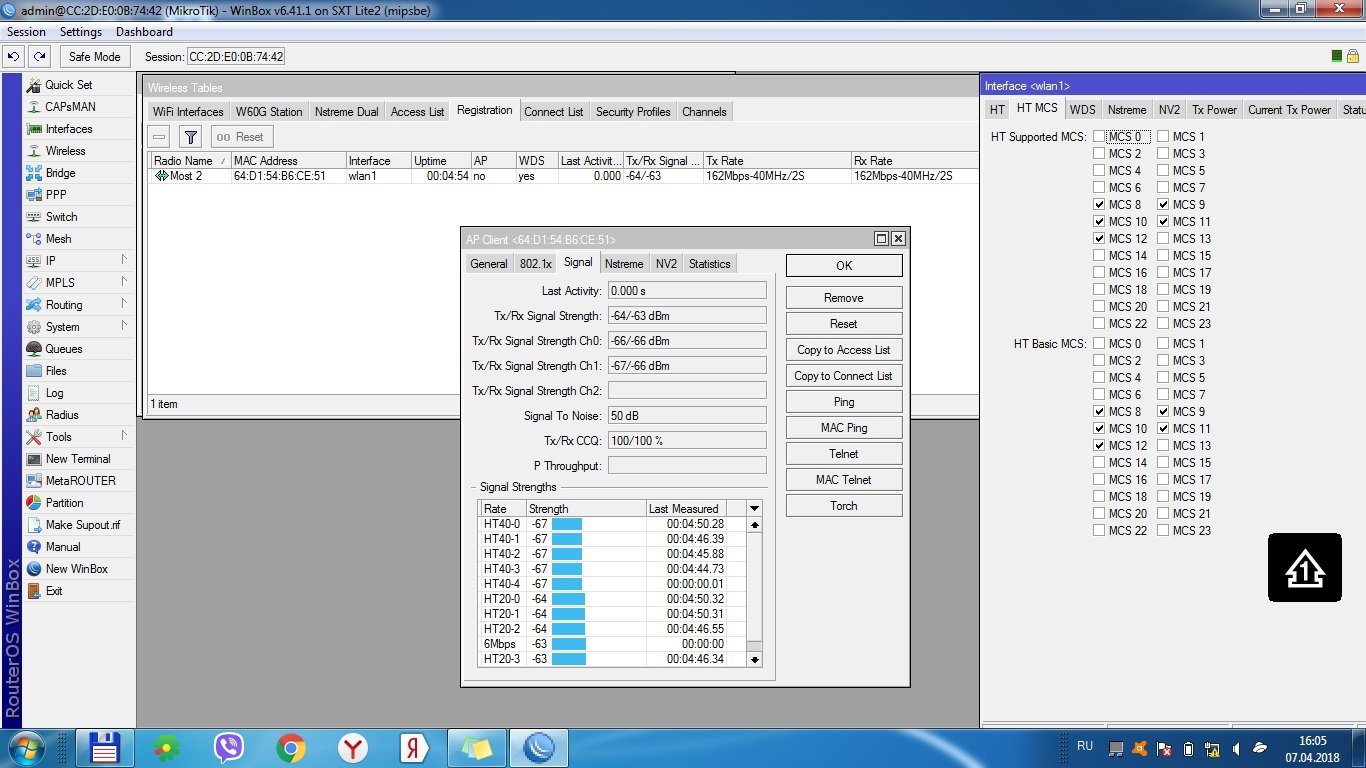
Task: Open New Terminal from sidebar
Action: point(77,459)
